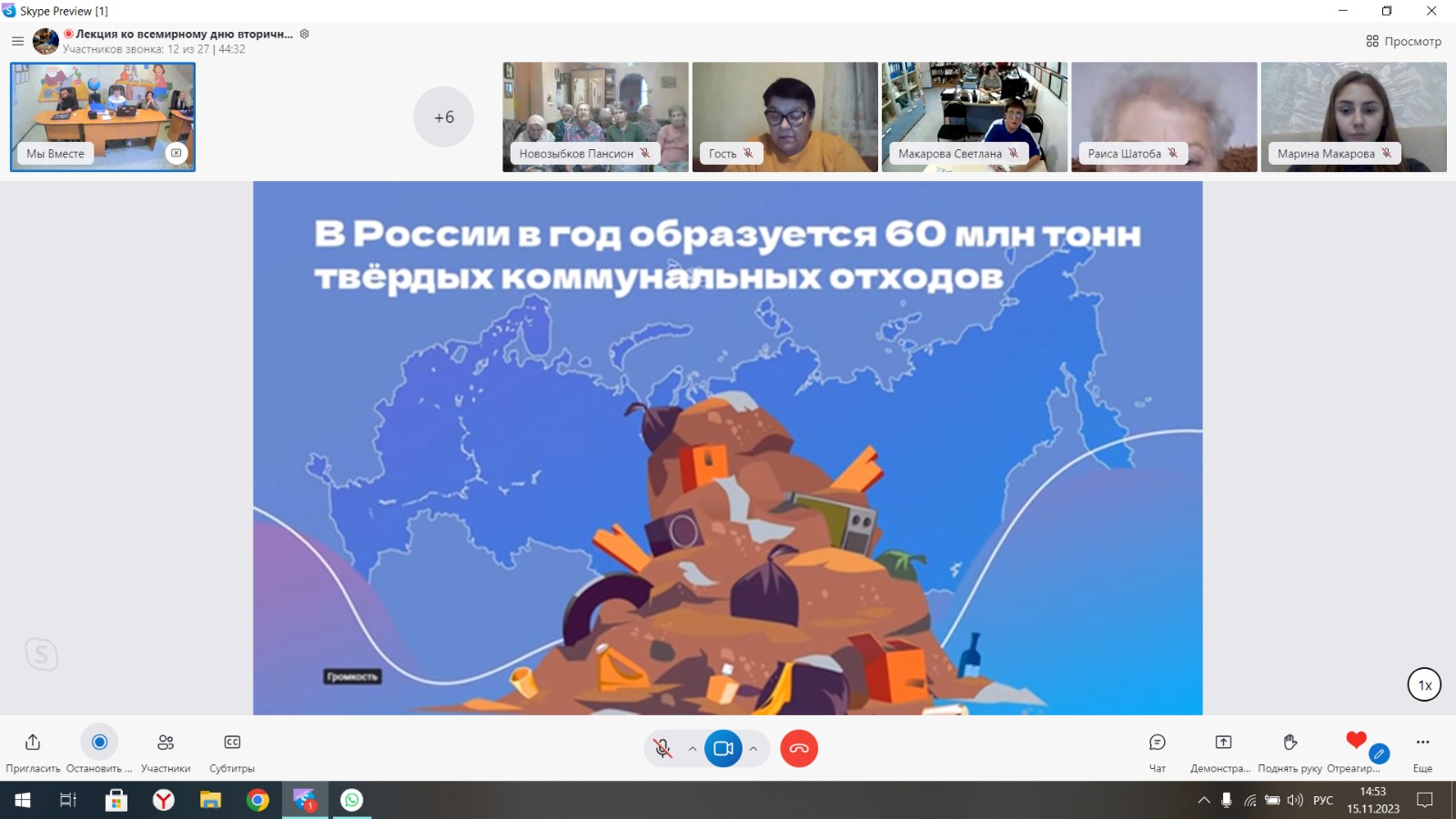The width and height of the screenshot is (1456, 819).
Task: Launch Microsoft Store from taskbar
Action: pyautogui.click(x=116, y=800)
